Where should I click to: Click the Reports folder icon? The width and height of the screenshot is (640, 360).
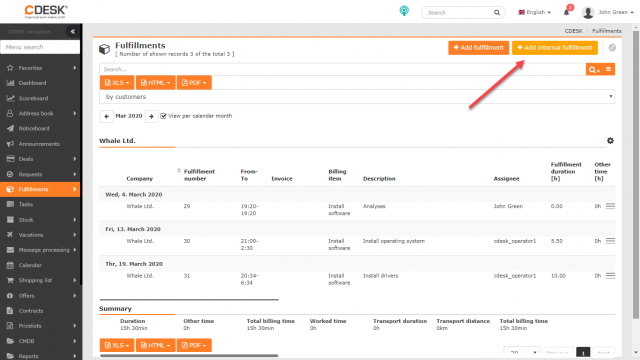(x=10, y=356)
